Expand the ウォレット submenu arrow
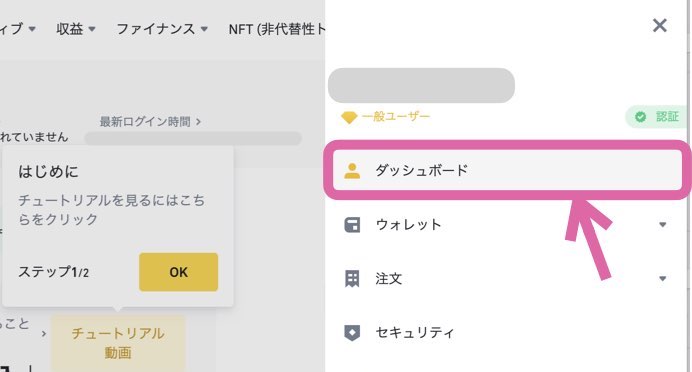Screen dimensions: 692x372 click(662, 225)
